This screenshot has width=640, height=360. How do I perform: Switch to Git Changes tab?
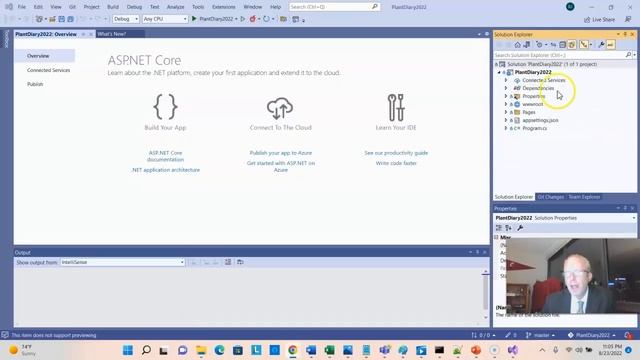tap(550, 197)
